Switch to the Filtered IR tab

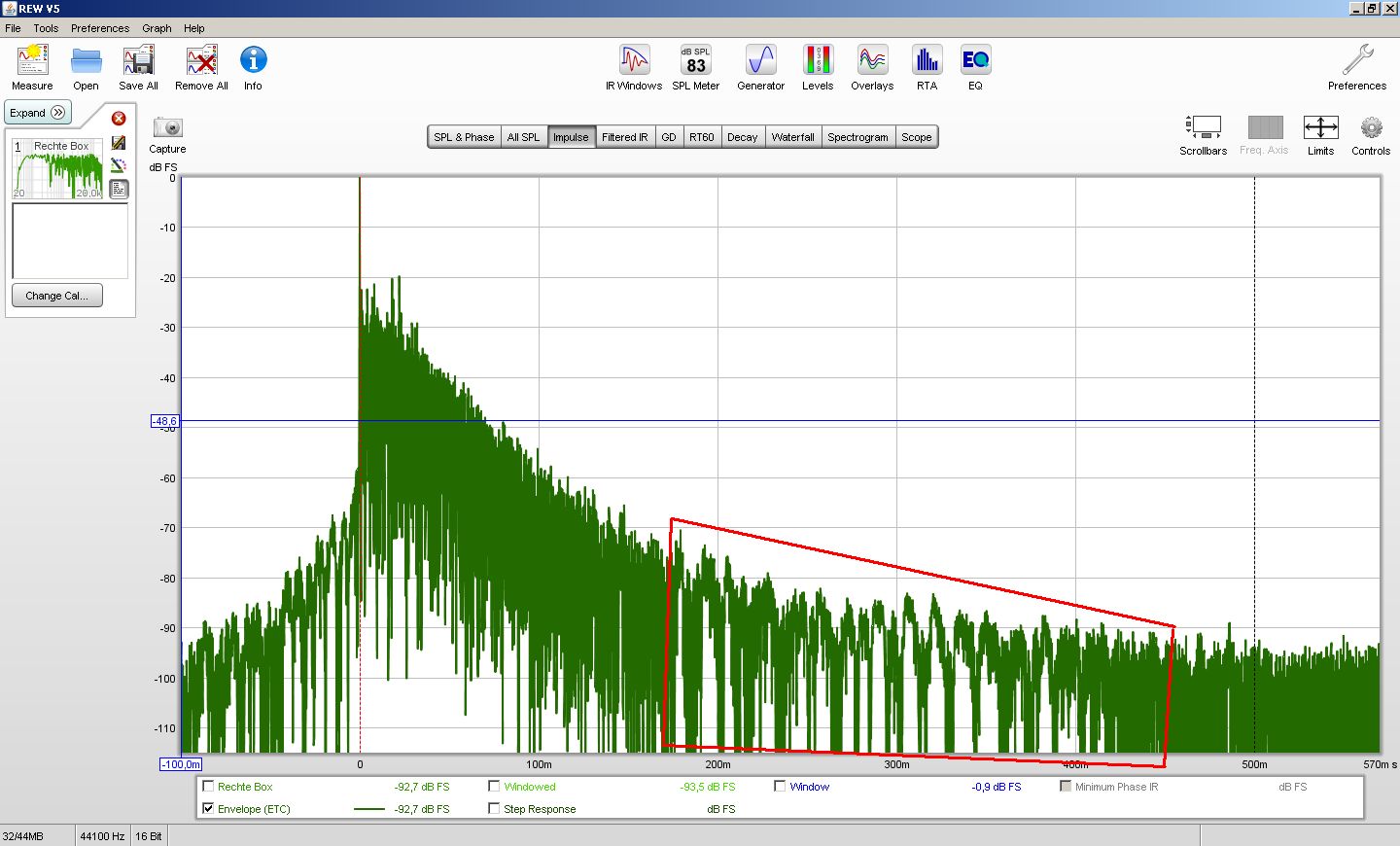[x=624, y=137]
